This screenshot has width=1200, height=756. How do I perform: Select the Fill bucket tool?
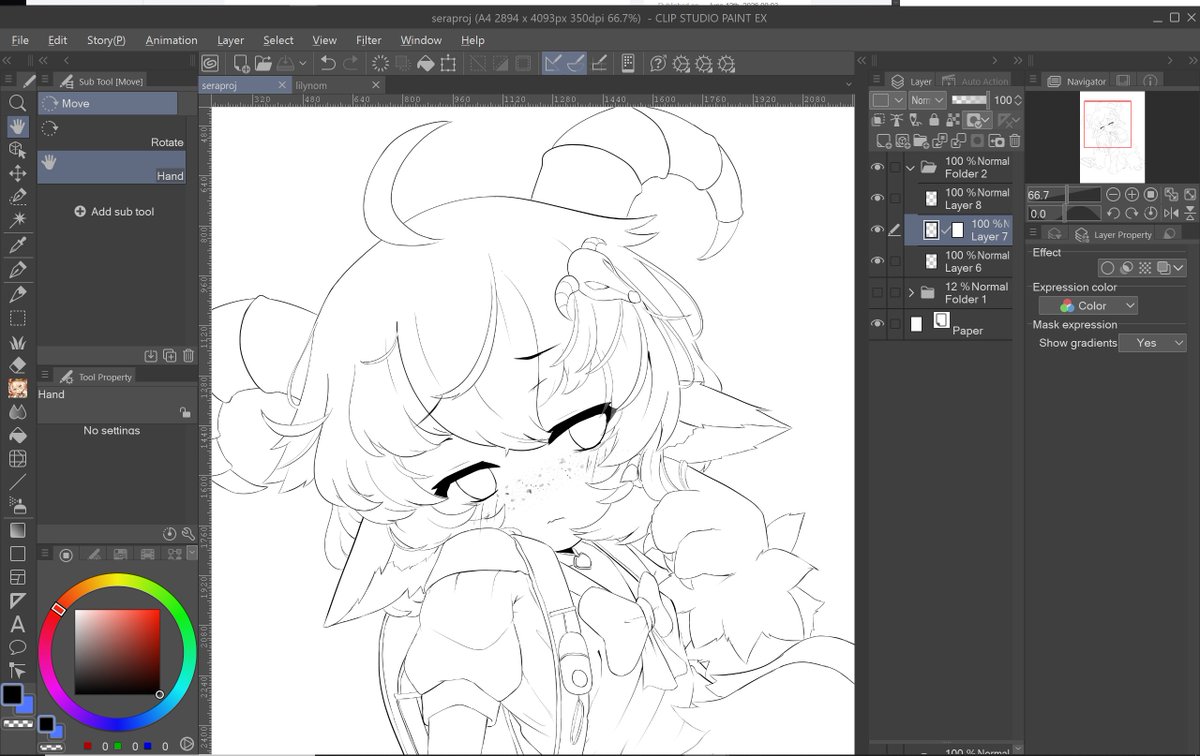pos(17,435)
